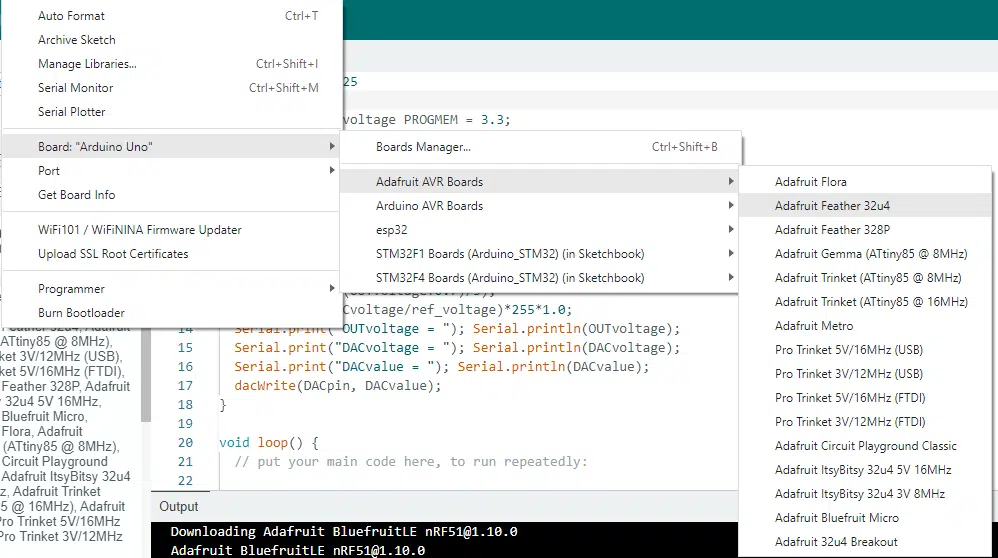Image resolution: width=998 pixels, height=558 pixels.
Task: Click the "put your main code here" comment
Action: (411, 462)
